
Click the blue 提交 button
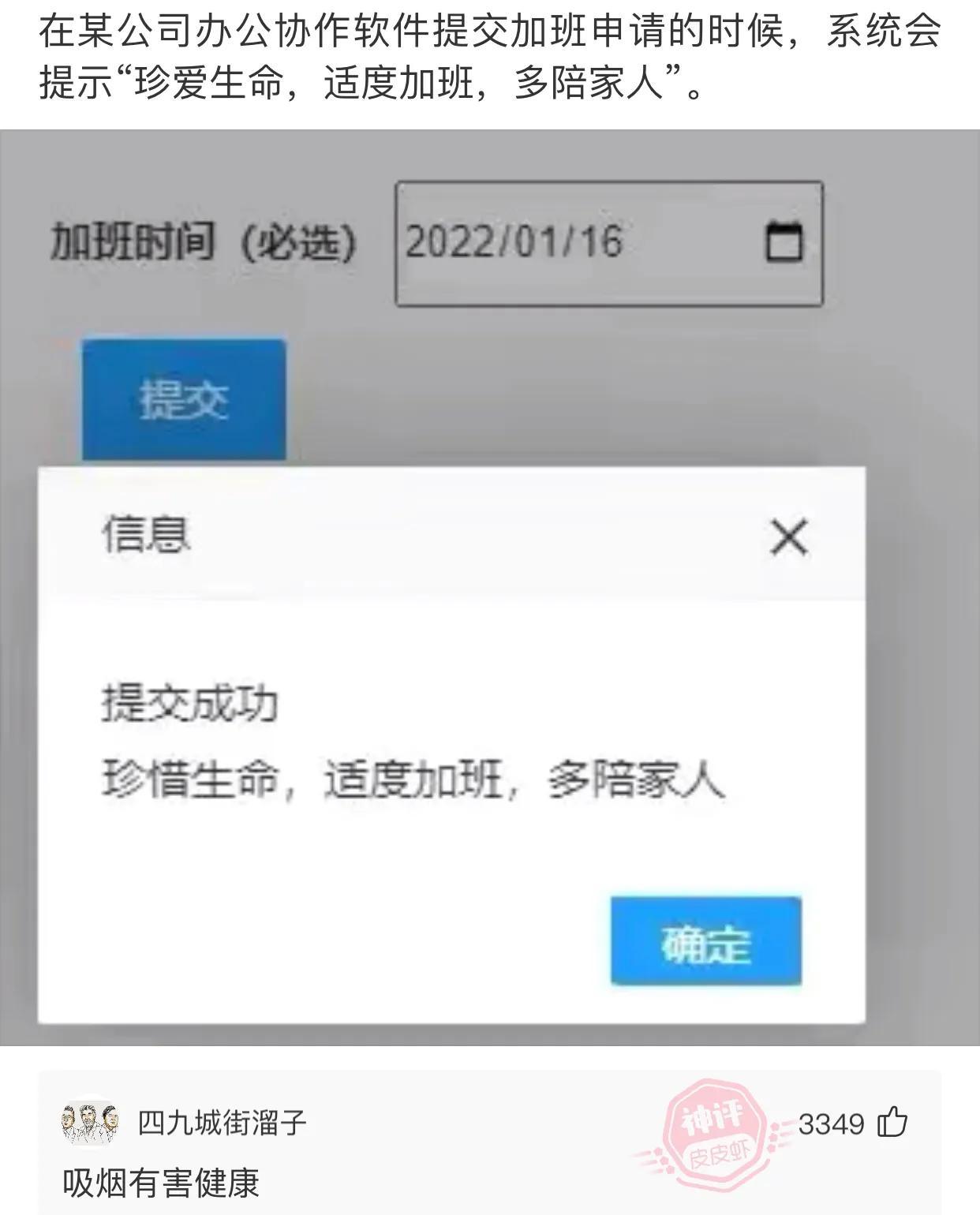[184, 399]
